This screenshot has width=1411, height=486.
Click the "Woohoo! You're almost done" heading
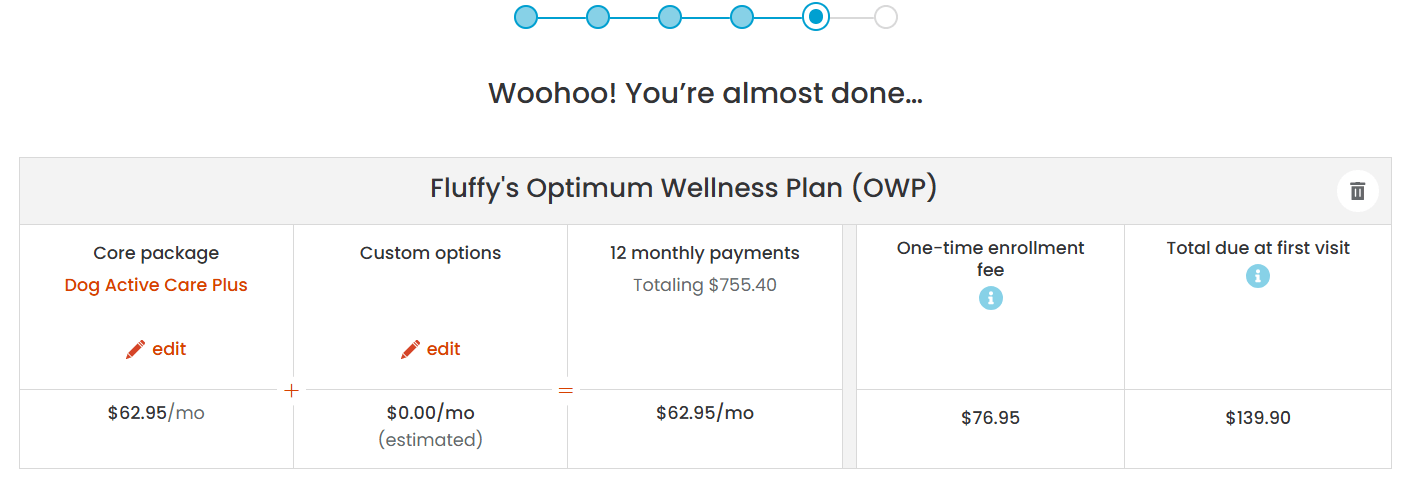pyautogui.click(x=705, y=94)
